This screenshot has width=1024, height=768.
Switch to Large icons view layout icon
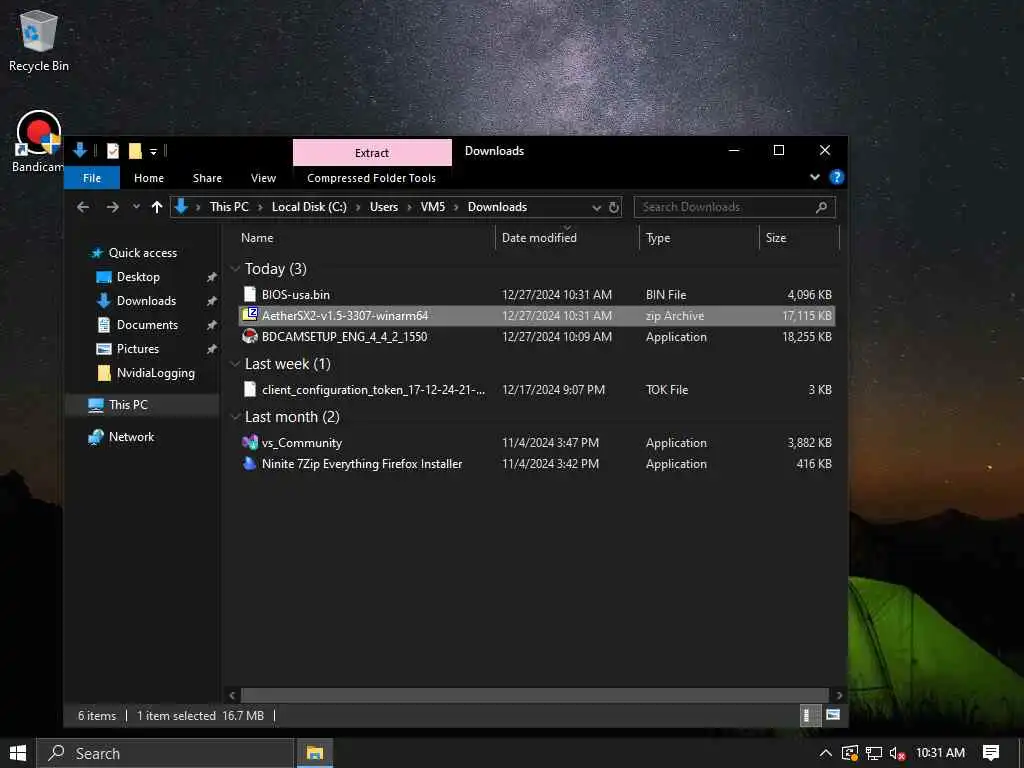tap(833, 715)
